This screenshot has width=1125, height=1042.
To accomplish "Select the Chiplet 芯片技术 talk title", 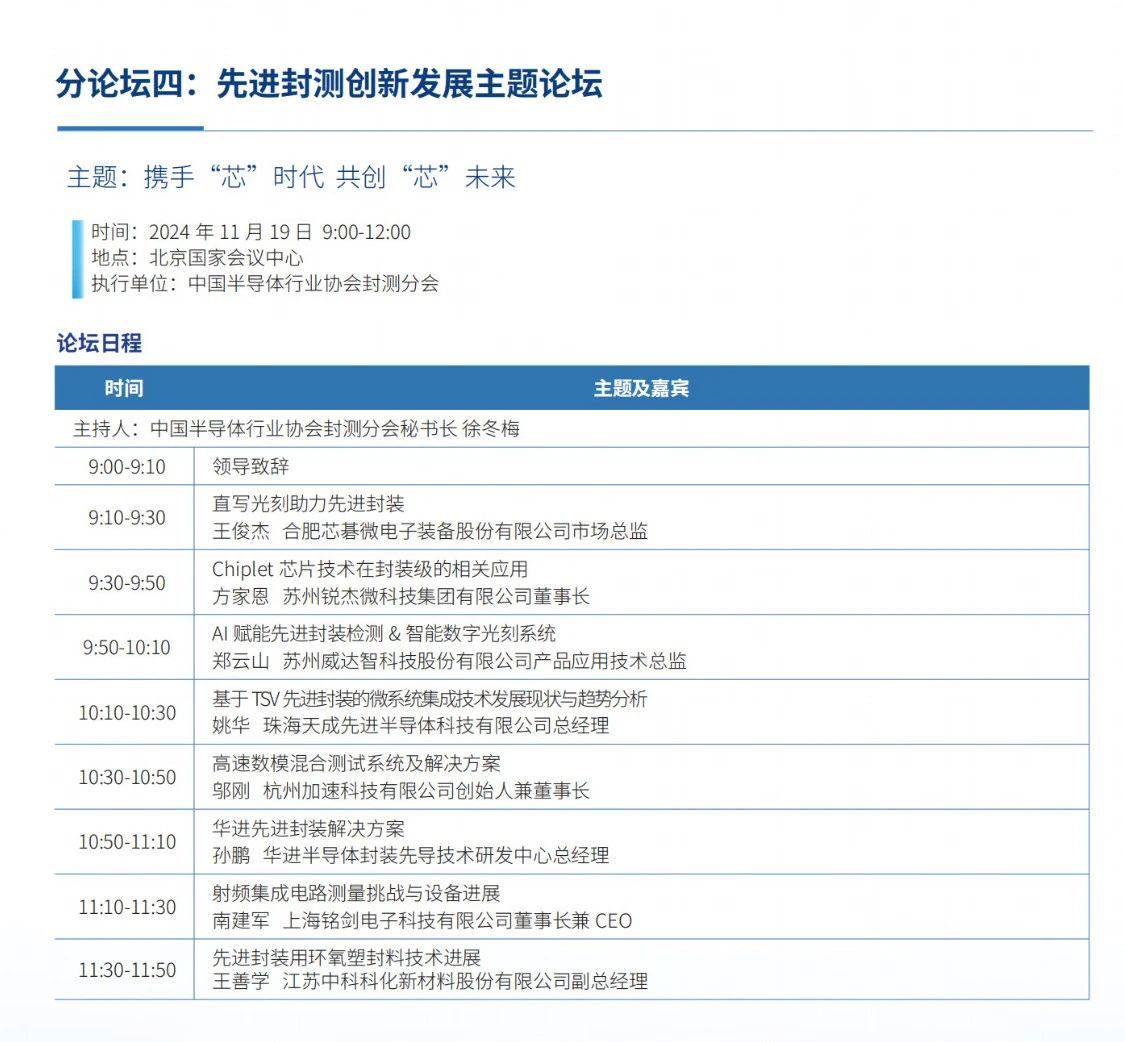I will [x=369, y=569].
